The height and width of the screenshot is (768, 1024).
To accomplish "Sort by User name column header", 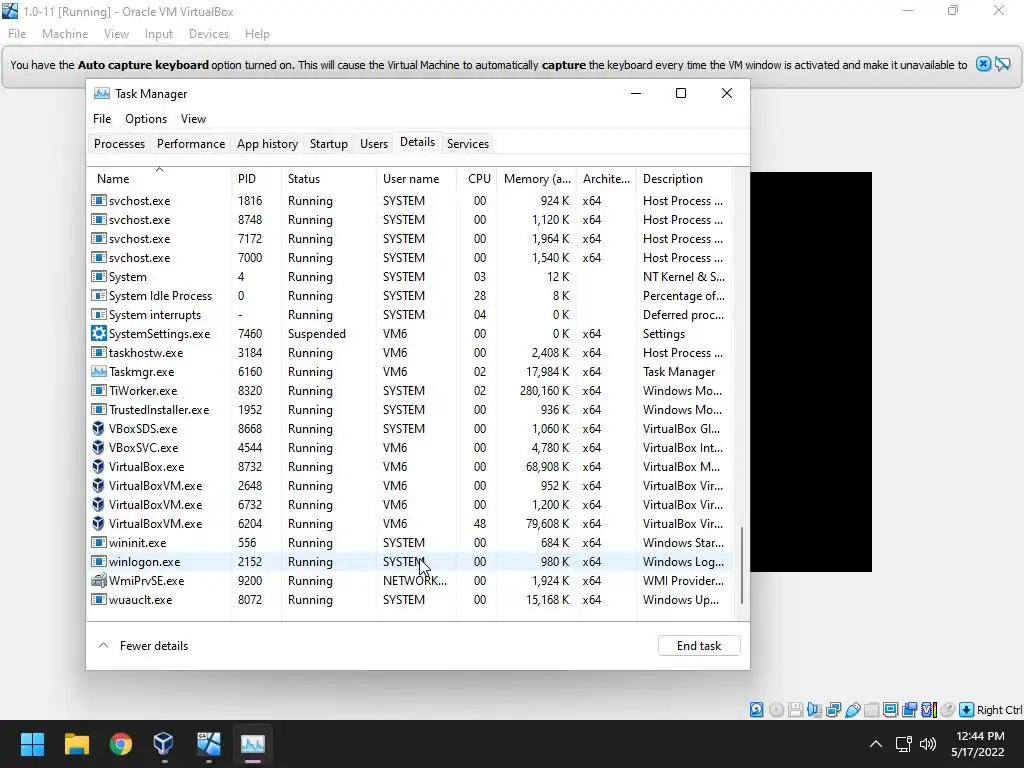I will [416, 178].
